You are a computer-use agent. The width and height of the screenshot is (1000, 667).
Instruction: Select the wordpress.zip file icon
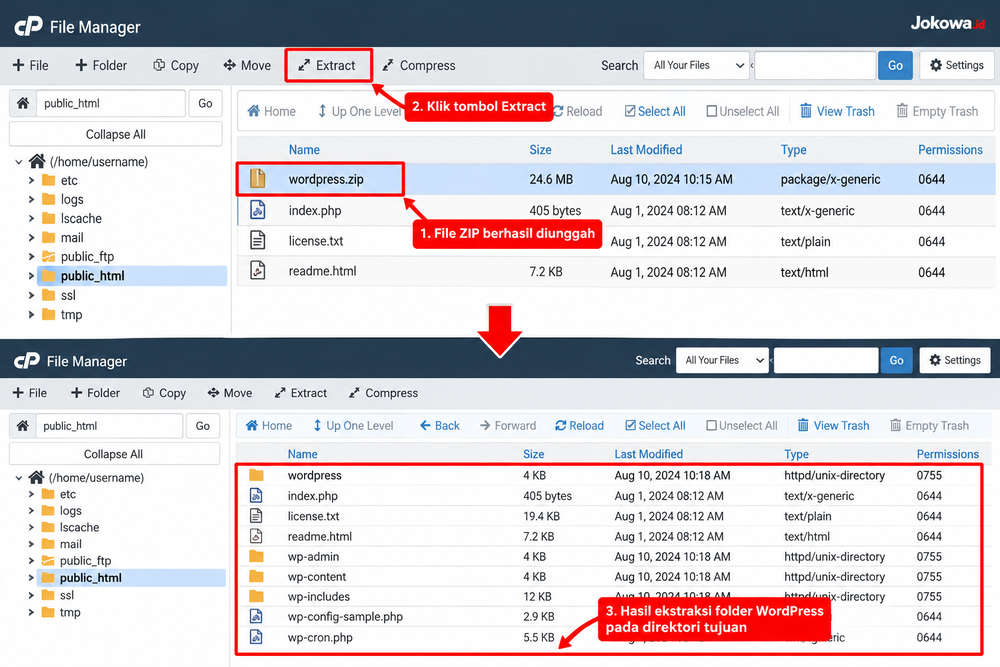click(x=258, y=179)
